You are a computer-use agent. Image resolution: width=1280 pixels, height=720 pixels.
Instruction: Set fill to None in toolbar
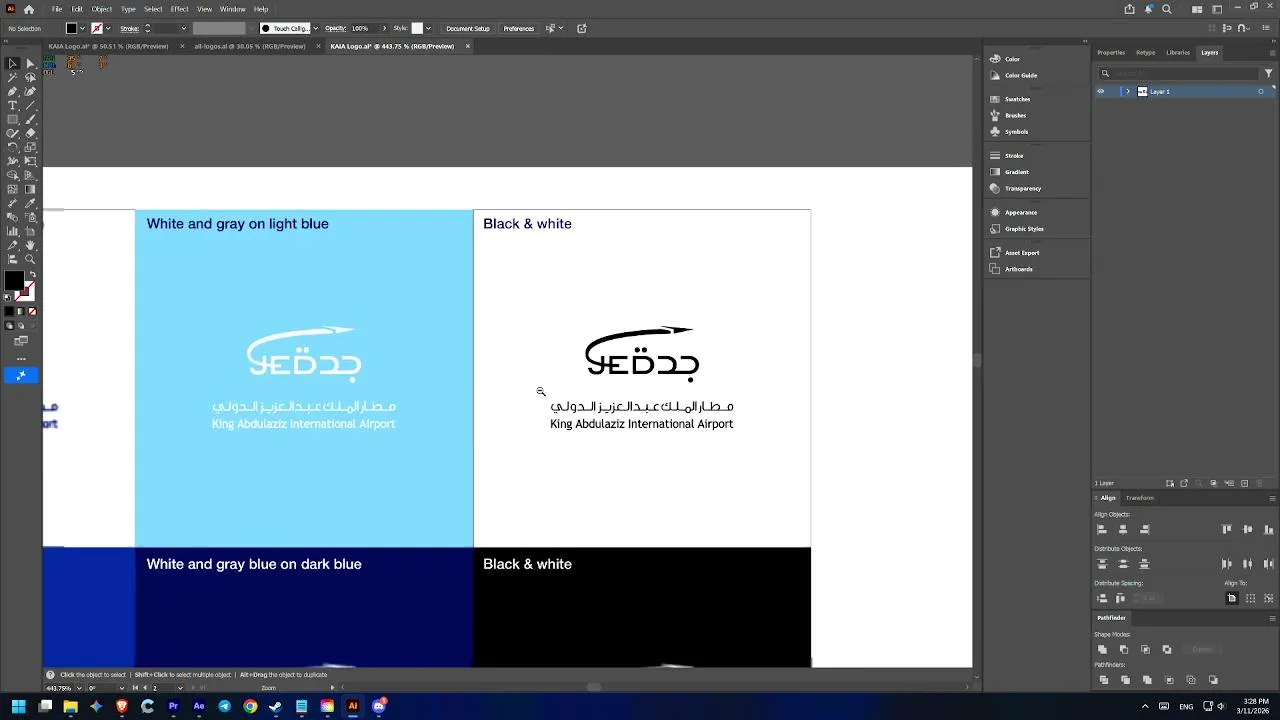[32, 311]
